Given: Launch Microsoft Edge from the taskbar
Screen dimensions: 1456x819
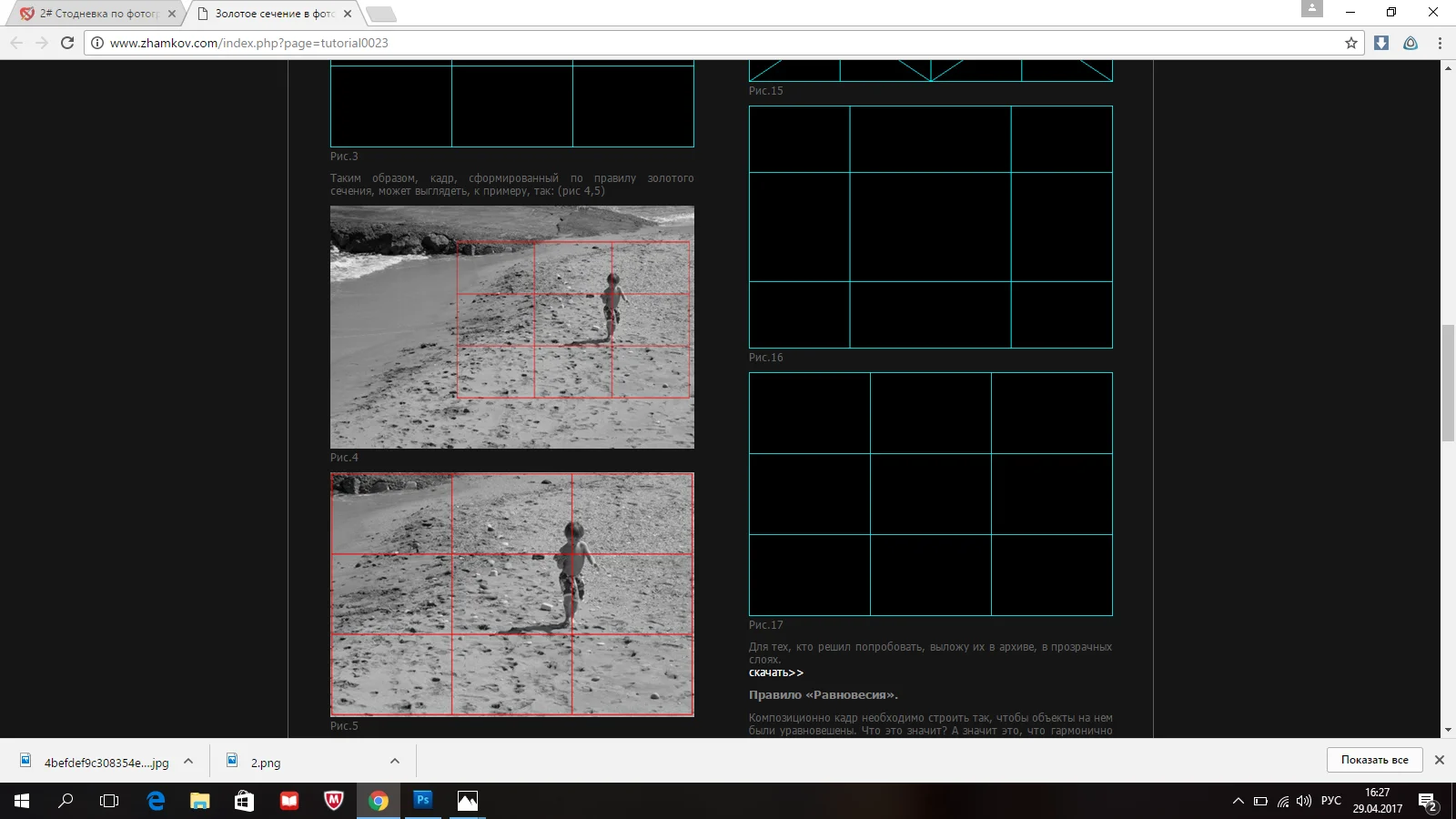Looking at the screenshot, I should coord(156,801).
